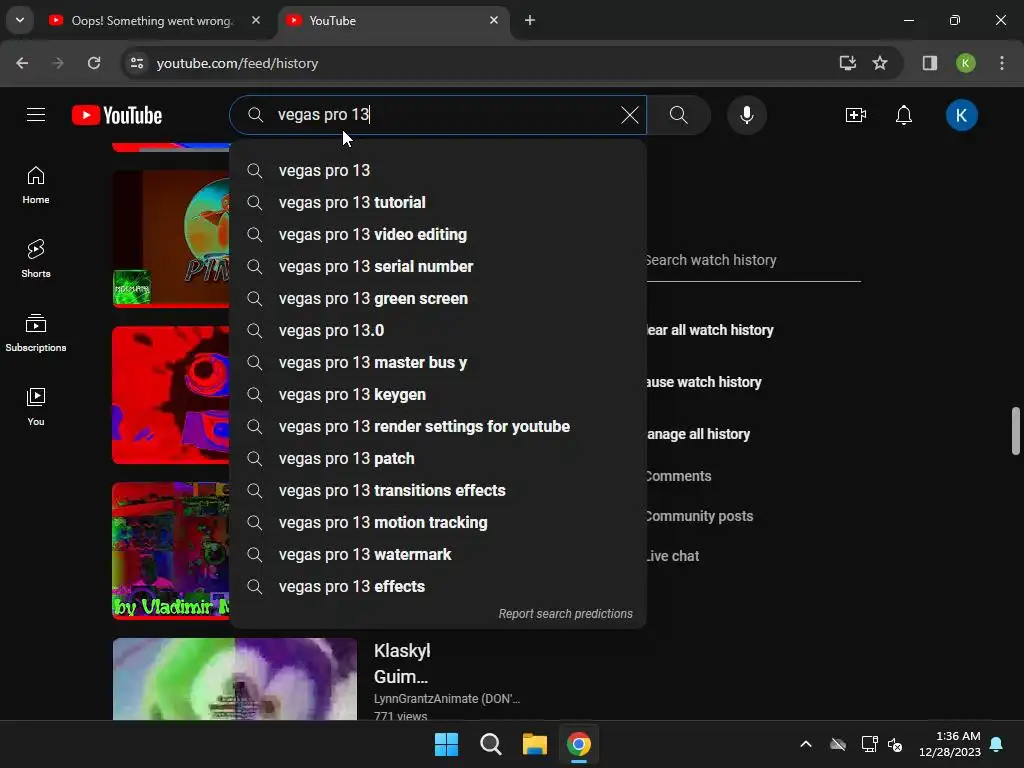Select "vegas pro 13 master bus y"

click(438, 362)
